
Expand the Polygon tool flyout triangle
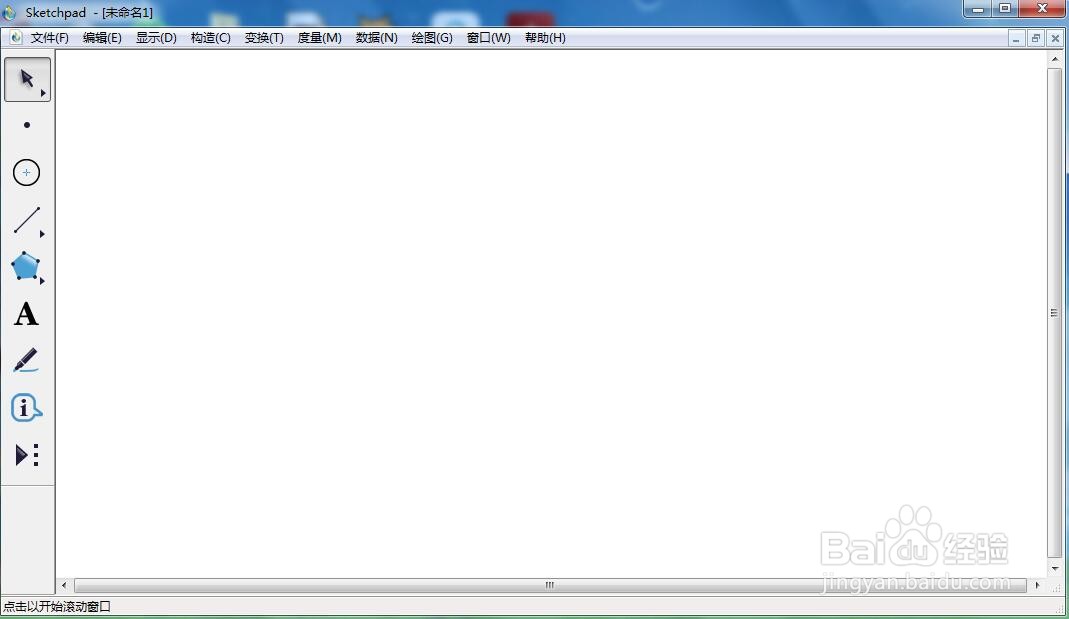(x=42, y=281)
